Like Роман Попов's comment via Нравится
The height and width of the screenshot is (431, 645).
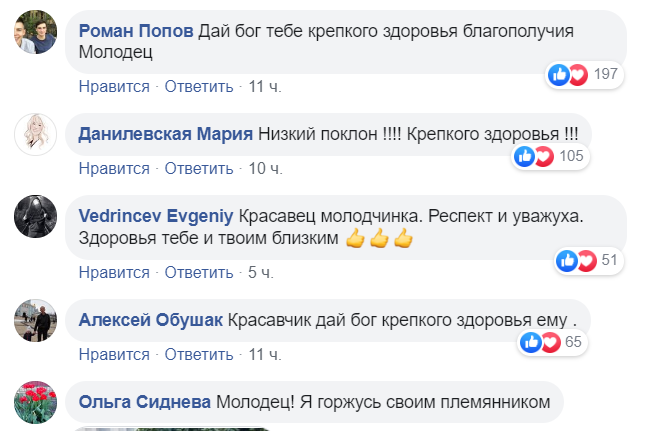[x=114, y=86]
